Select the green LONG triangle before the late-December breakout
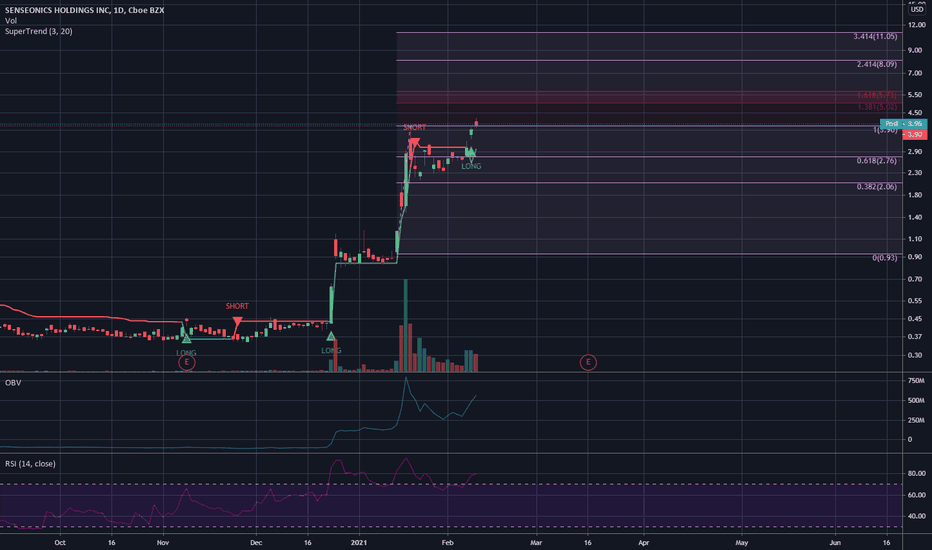The width and height of the screenshot is (932, 550). 331,337
